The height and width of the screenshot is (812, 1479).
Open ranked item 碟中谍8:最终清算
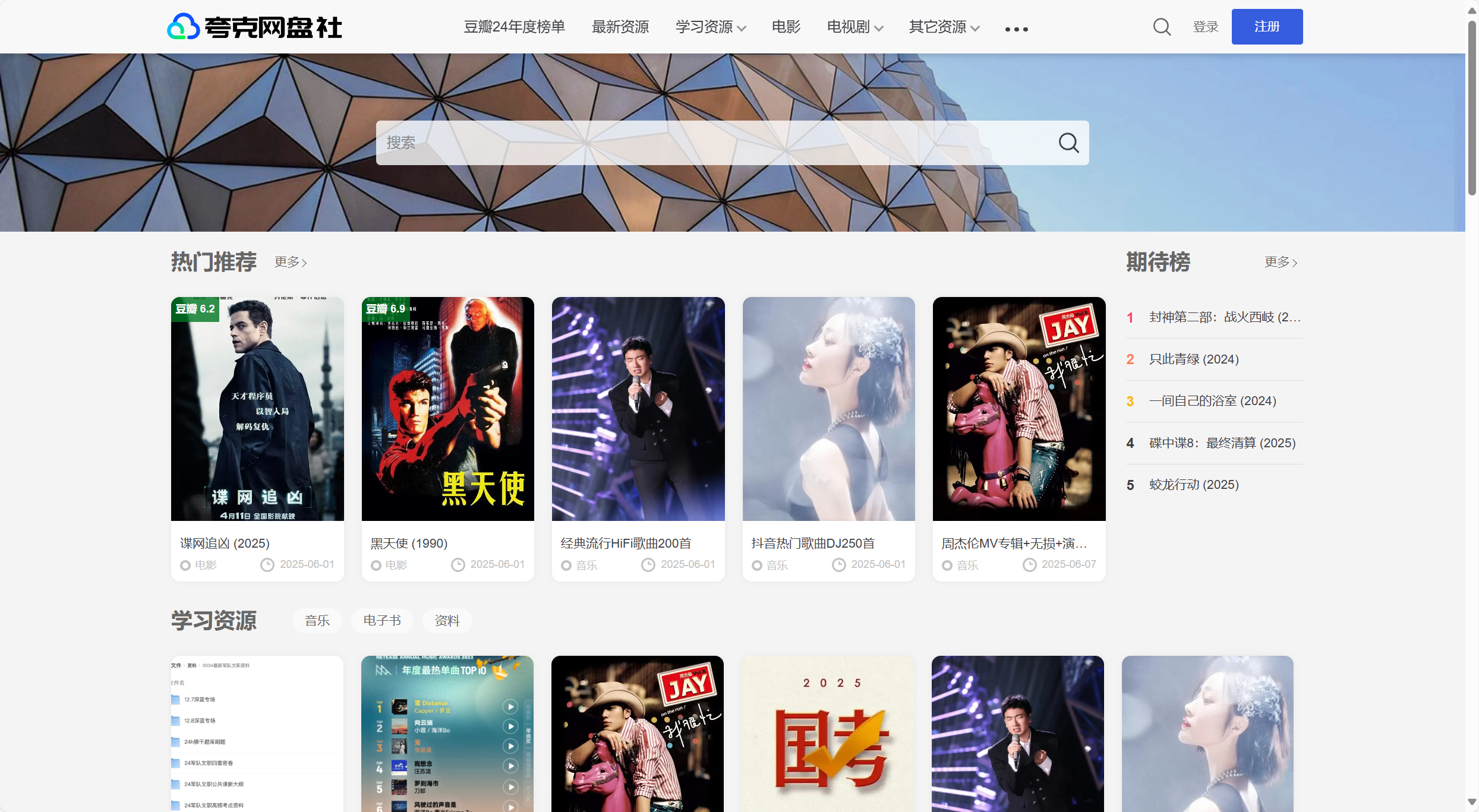point(1222,443)
